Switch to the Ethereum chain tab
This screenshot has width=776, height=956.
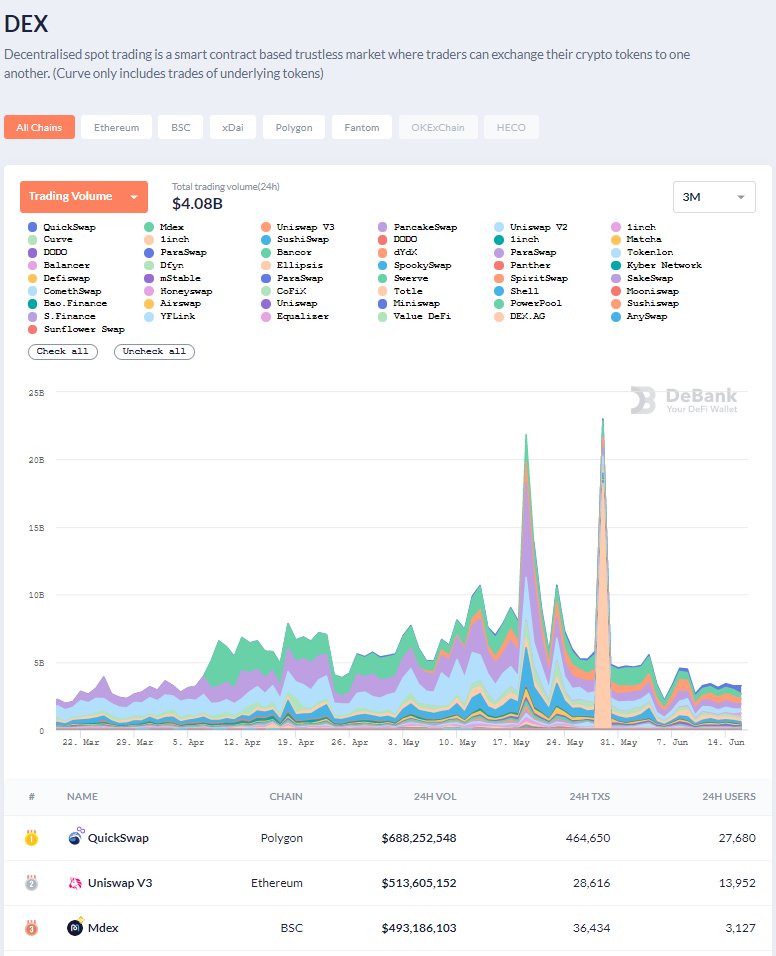(116, 127)
